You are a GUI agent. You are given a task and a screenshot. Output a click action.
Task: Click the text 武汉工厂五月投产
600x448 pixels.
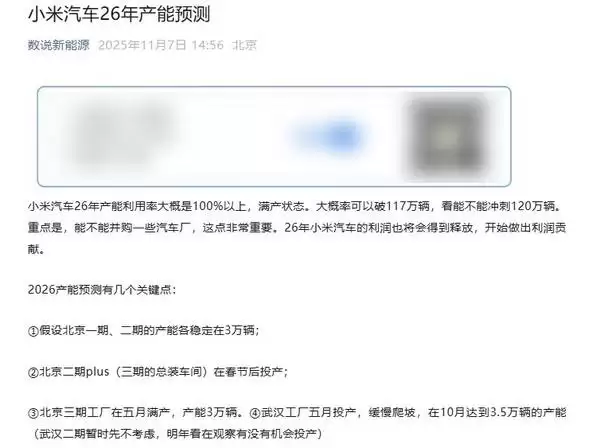pyautogui.click(x=309, y=413)
